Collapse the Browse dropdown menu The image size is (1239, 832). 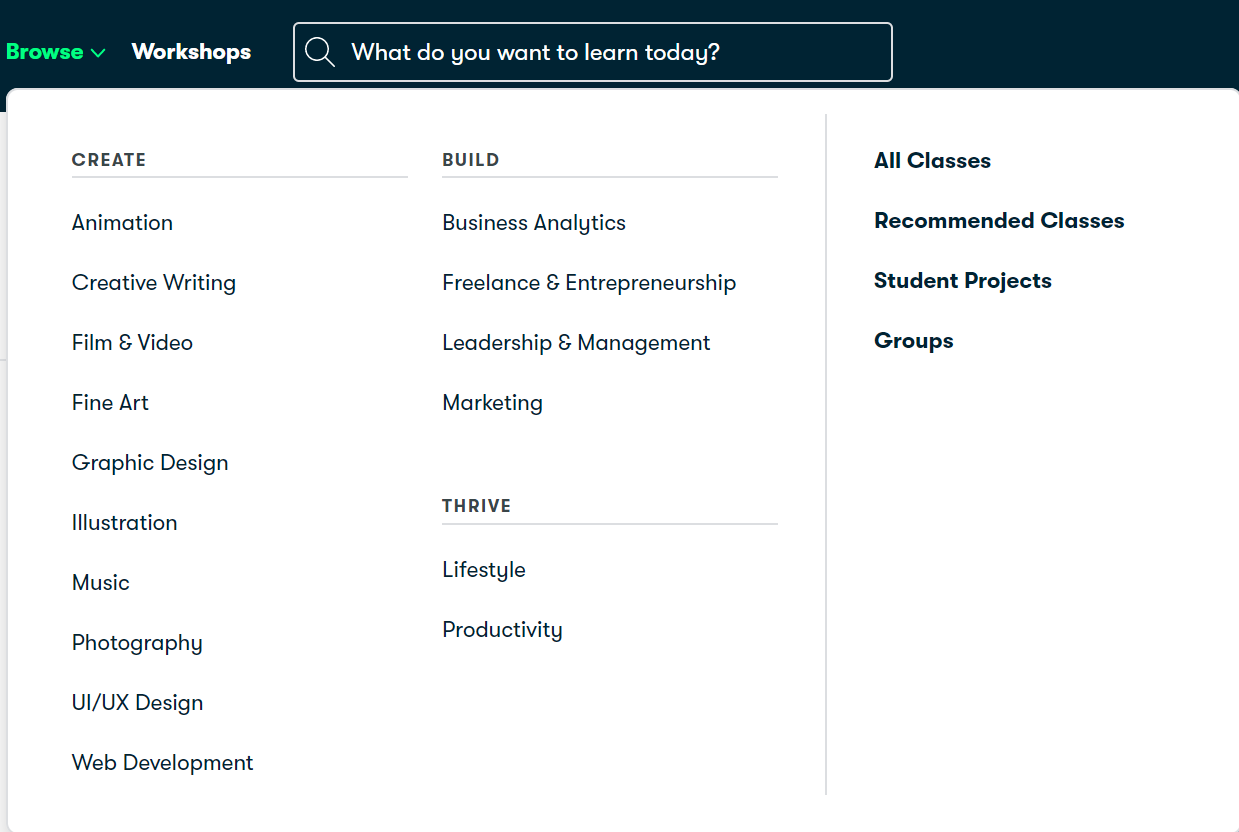pos(56,52)
